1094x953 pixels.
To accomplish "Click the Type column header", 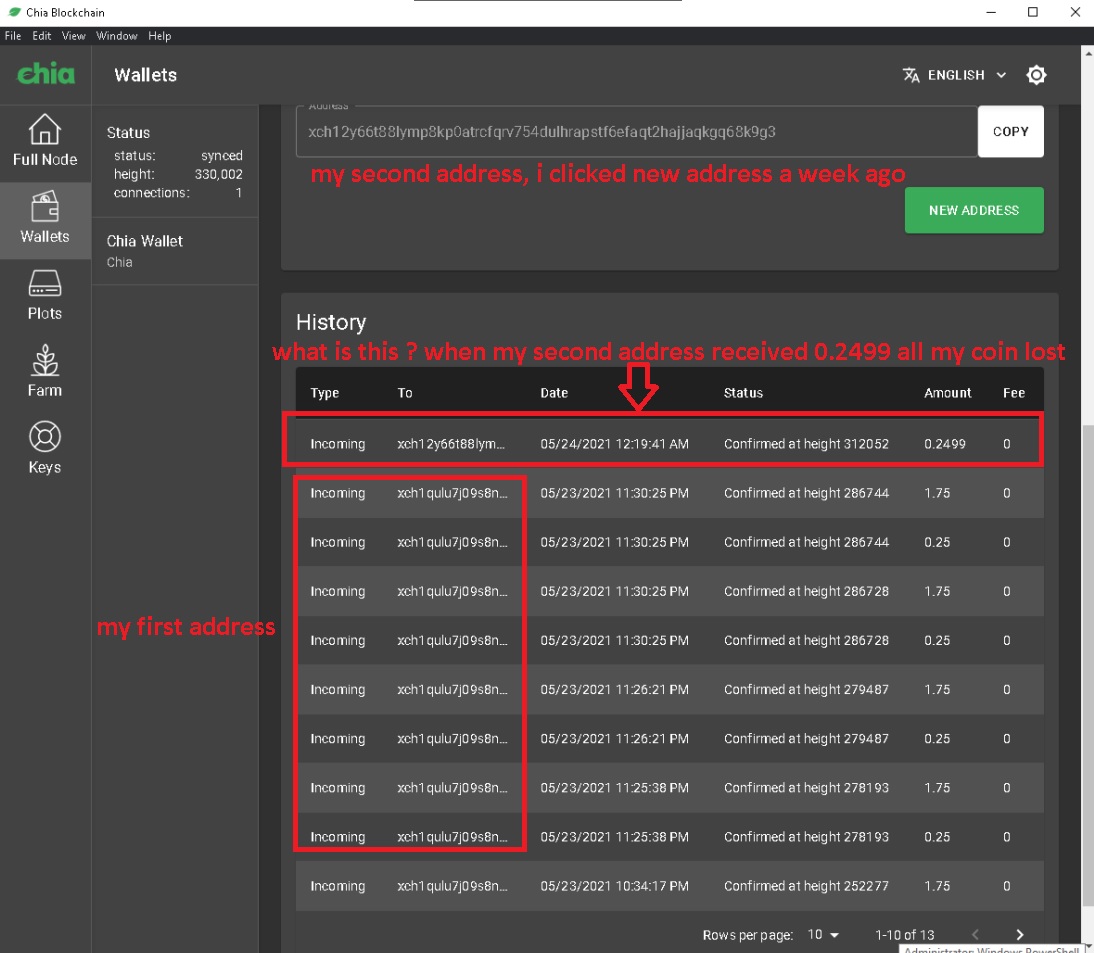I will click(x=324, y=393).
